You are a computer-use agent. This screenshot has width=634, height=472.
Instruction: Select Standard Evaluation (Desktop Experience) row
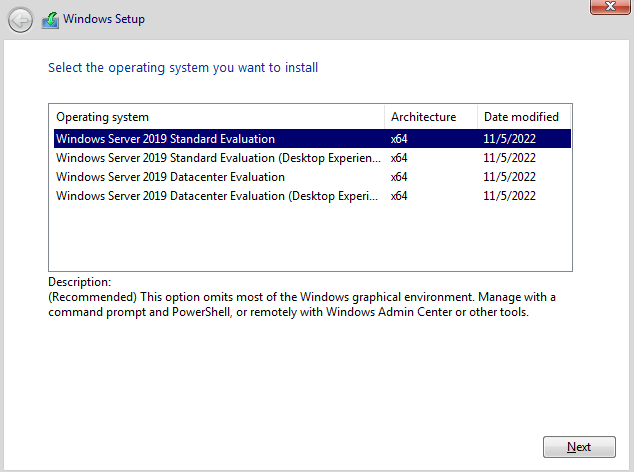312,158
